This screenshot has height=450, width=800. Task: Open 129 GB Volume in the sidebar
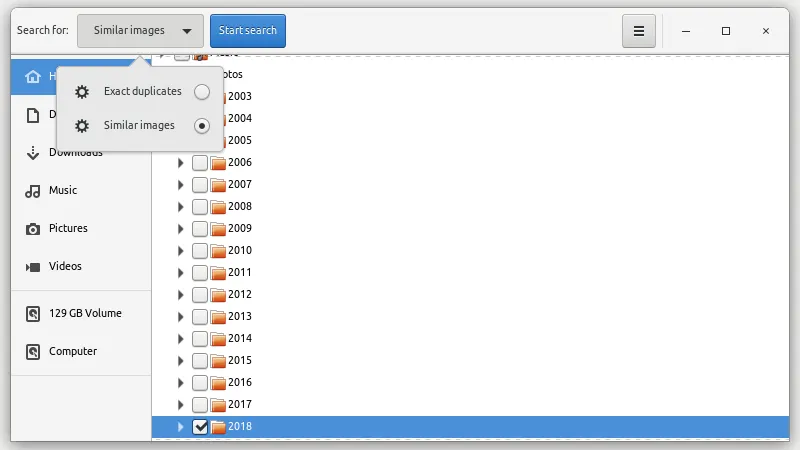click(81, 313)
